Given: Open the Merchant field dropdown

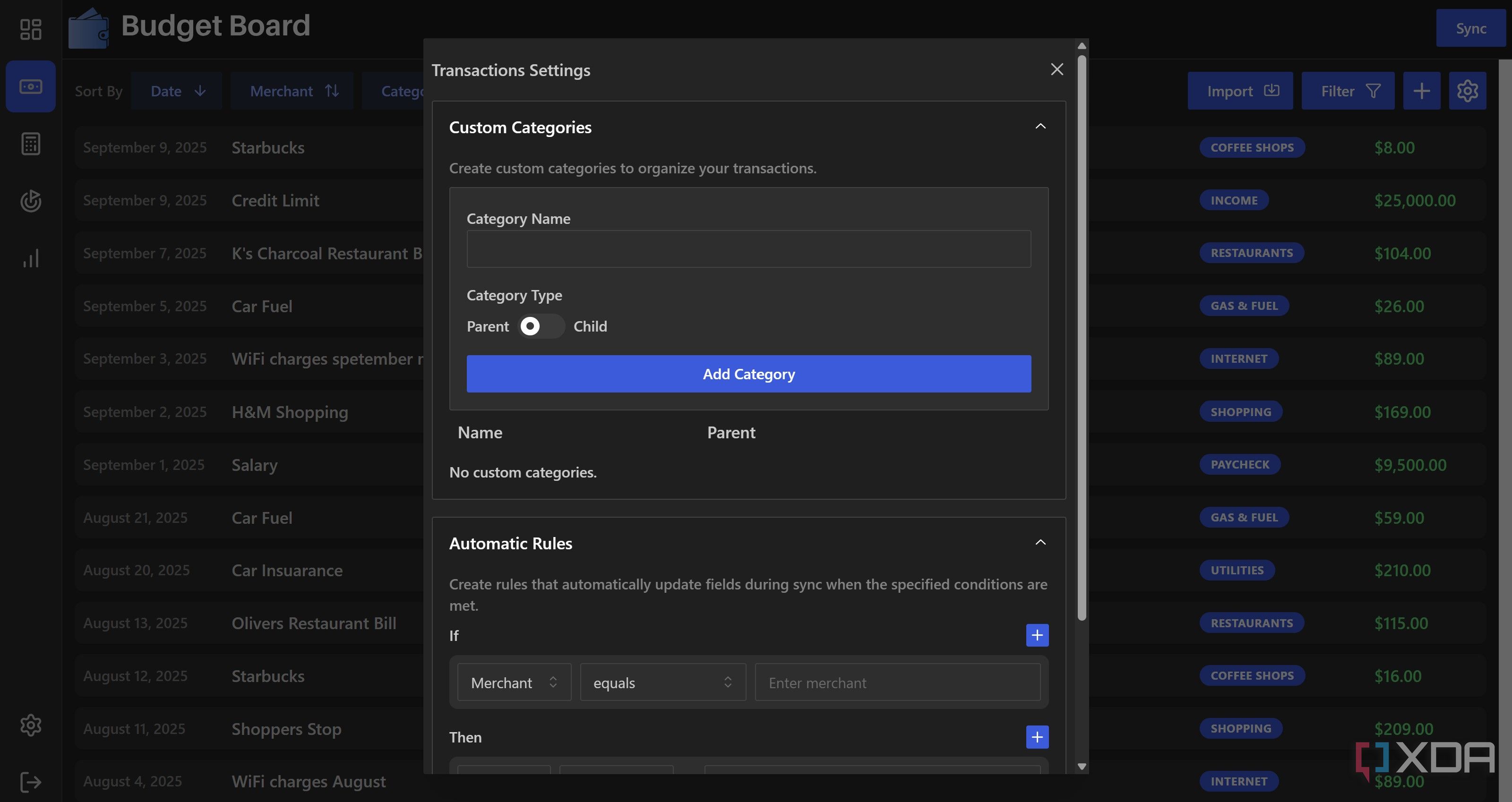Looking at the screenshot, I should click(x=514, y=683).
